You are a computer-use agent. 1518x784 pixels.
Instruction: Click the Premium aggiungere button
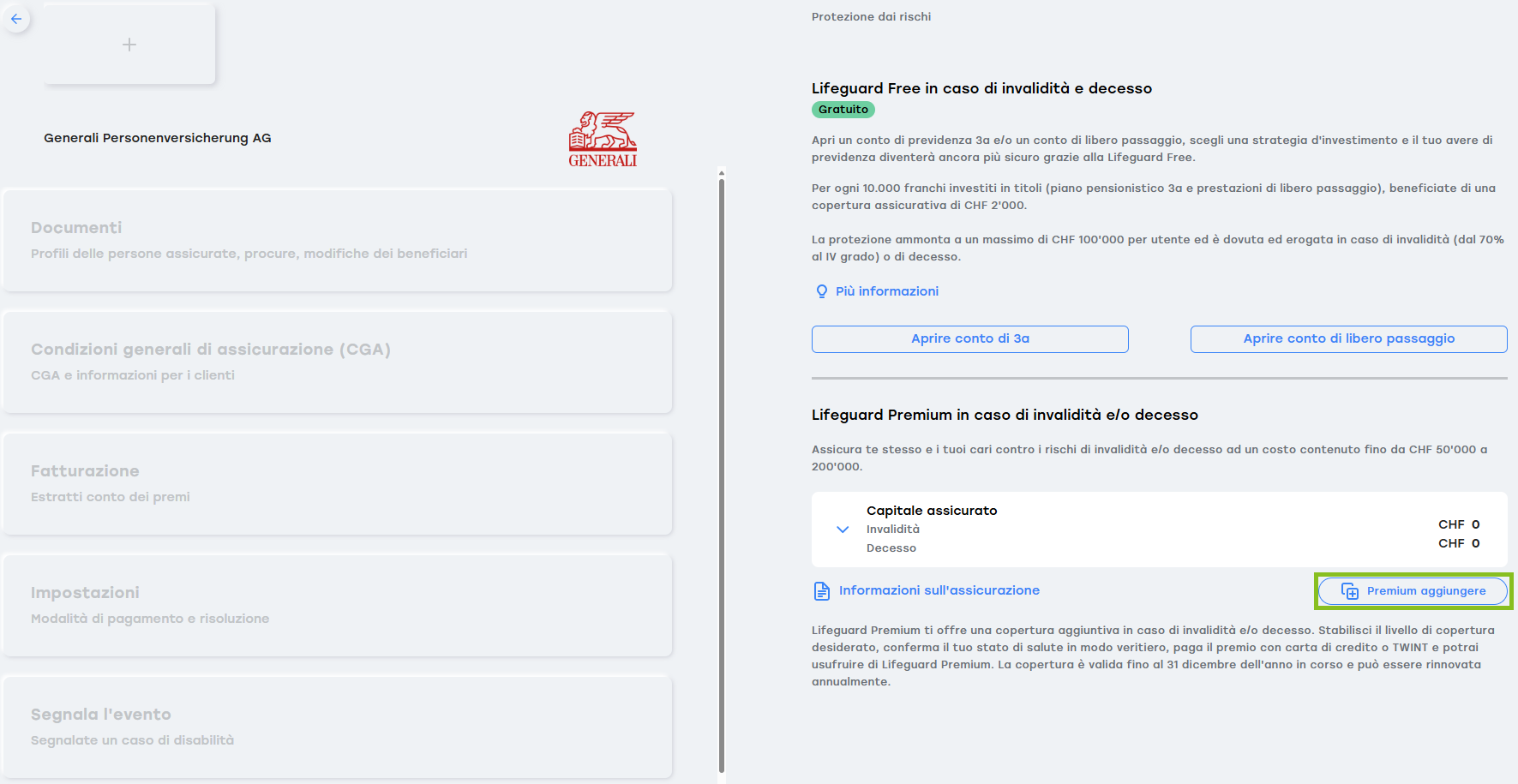pyautogui.click(x=1413, y=591)
